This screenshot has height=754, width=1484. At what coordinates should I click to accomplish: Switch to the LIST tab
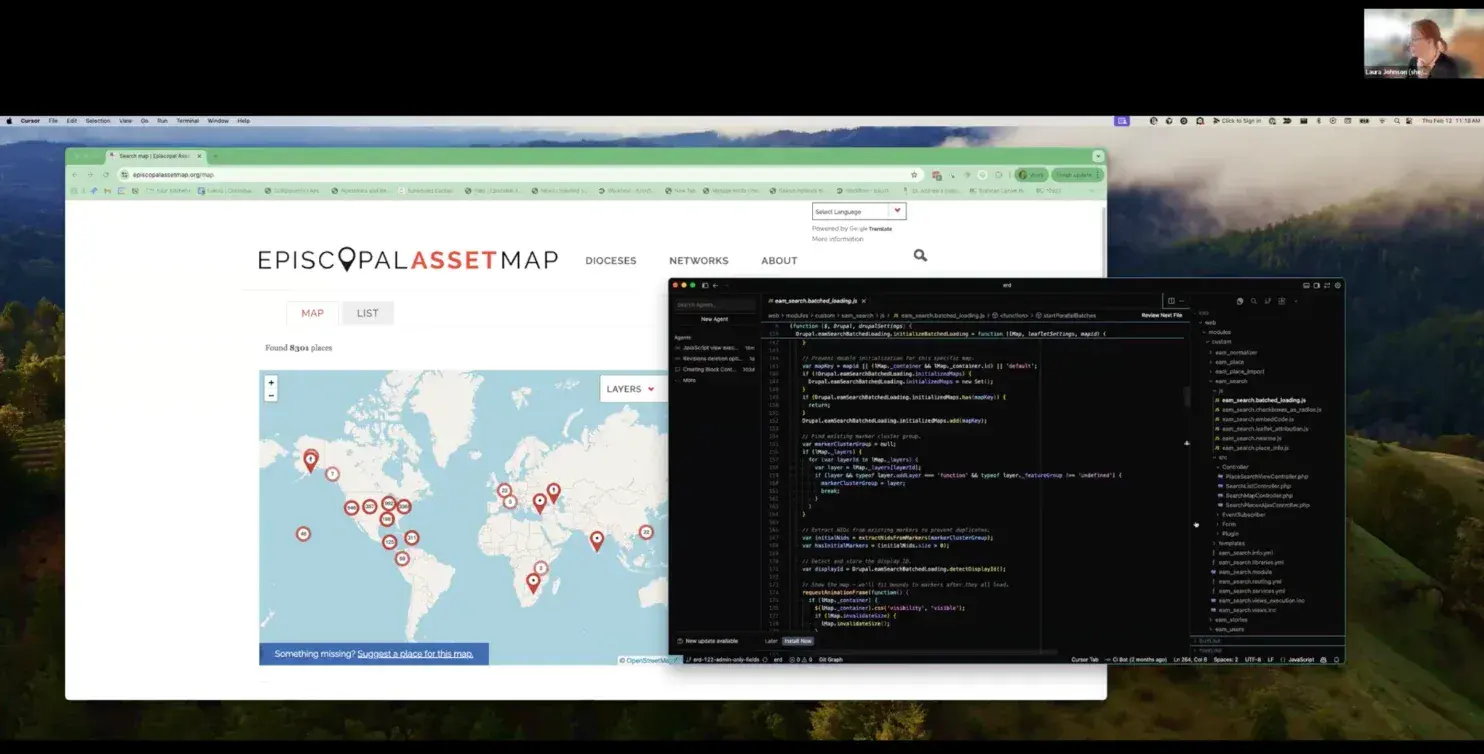pyautogui.click(x=367, y=313)
